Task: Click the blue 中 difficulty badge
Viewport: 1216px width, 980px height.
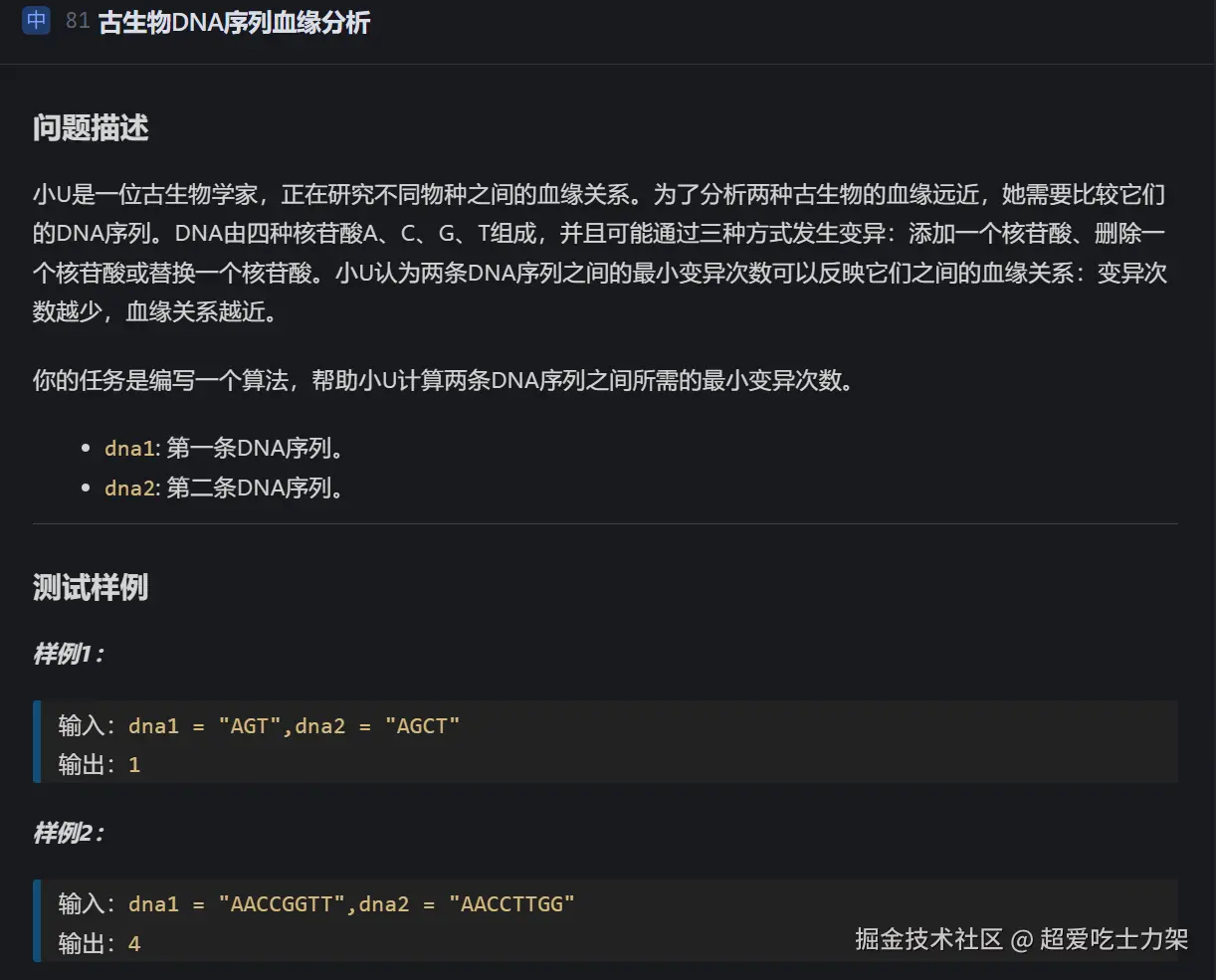Action: tap(36, 20)
